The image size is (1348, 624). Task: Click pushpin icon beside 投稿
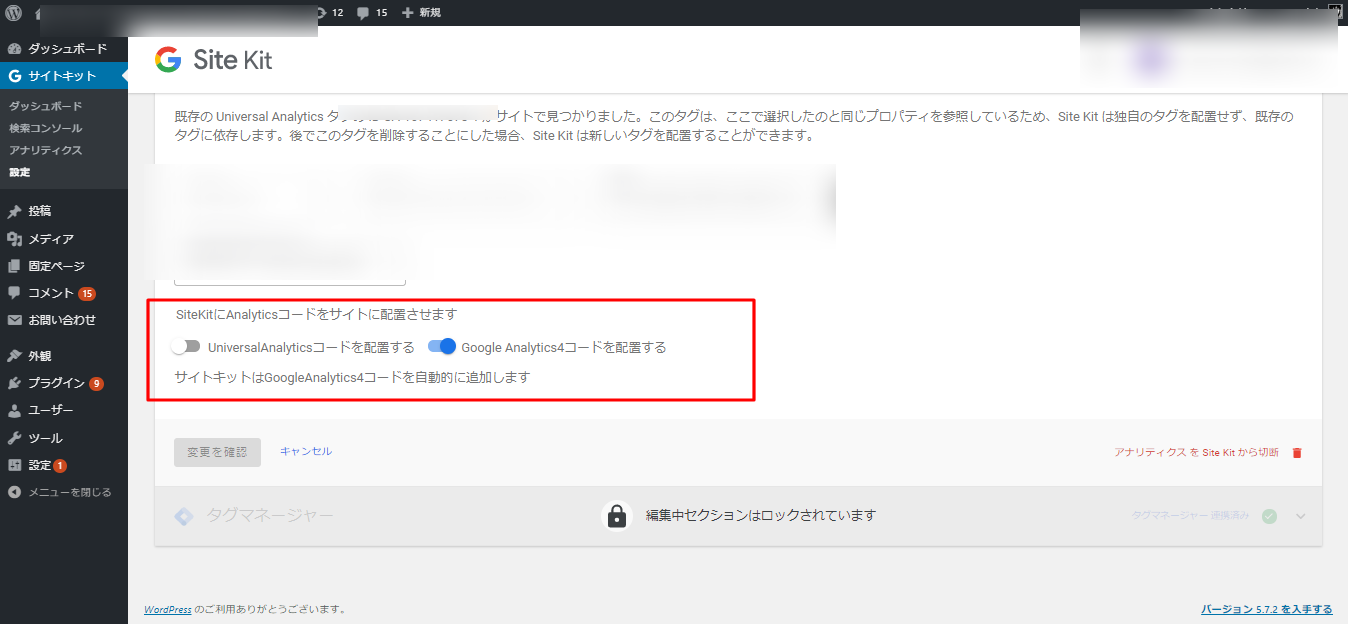click(x=14, y=212)
